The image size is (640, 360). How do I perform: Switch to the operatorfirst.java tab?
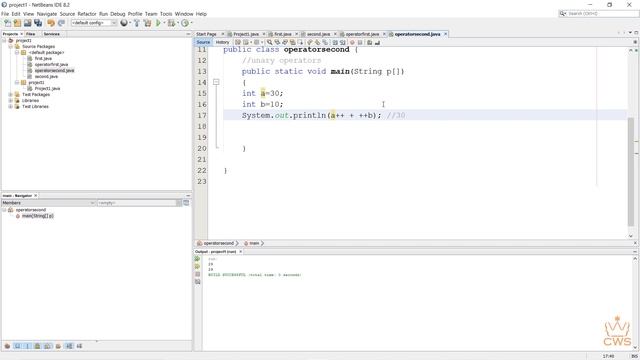pyautogui.click(x=362, y=34)
